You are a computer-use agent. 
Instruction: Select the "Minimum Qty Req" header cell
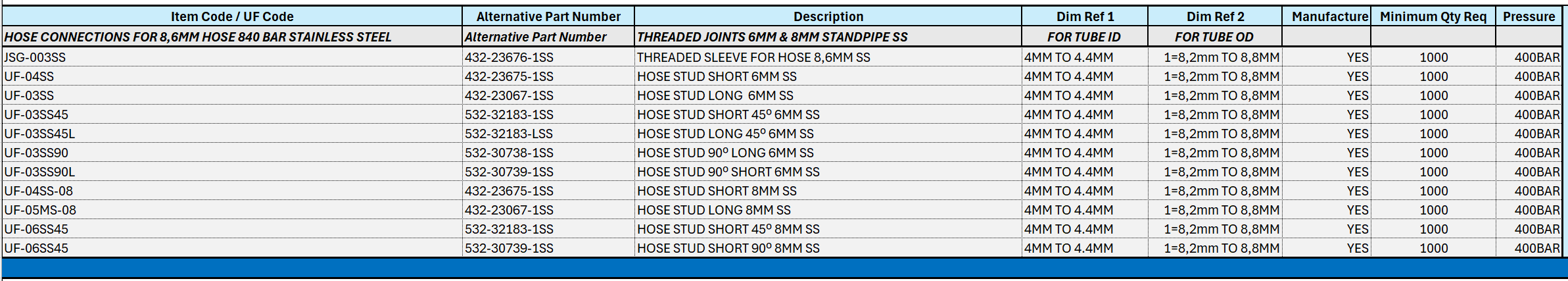[x=1433, y=16]
